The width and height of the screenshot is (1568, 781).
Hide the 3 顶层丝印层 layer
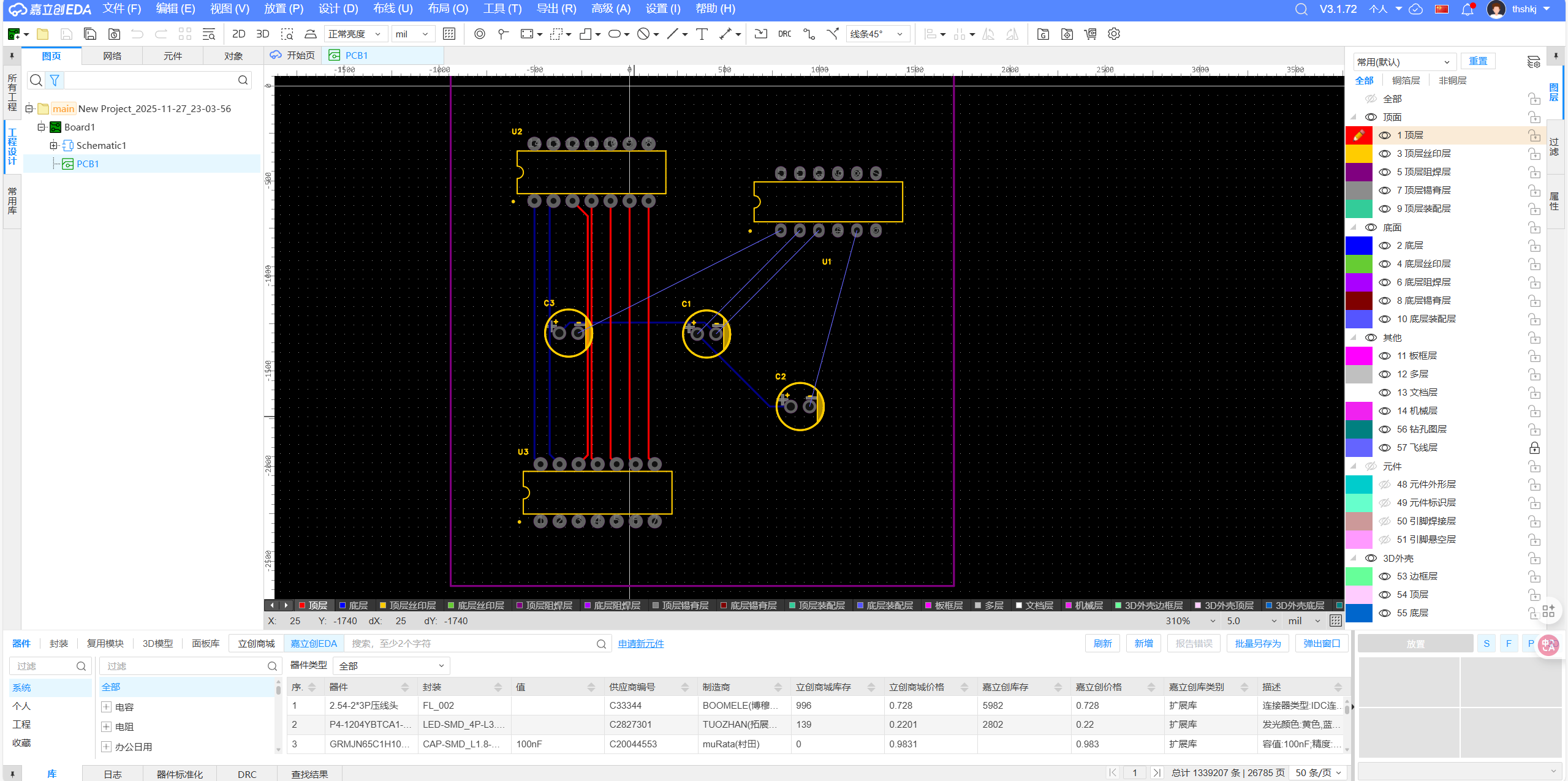pos(1385,154)
